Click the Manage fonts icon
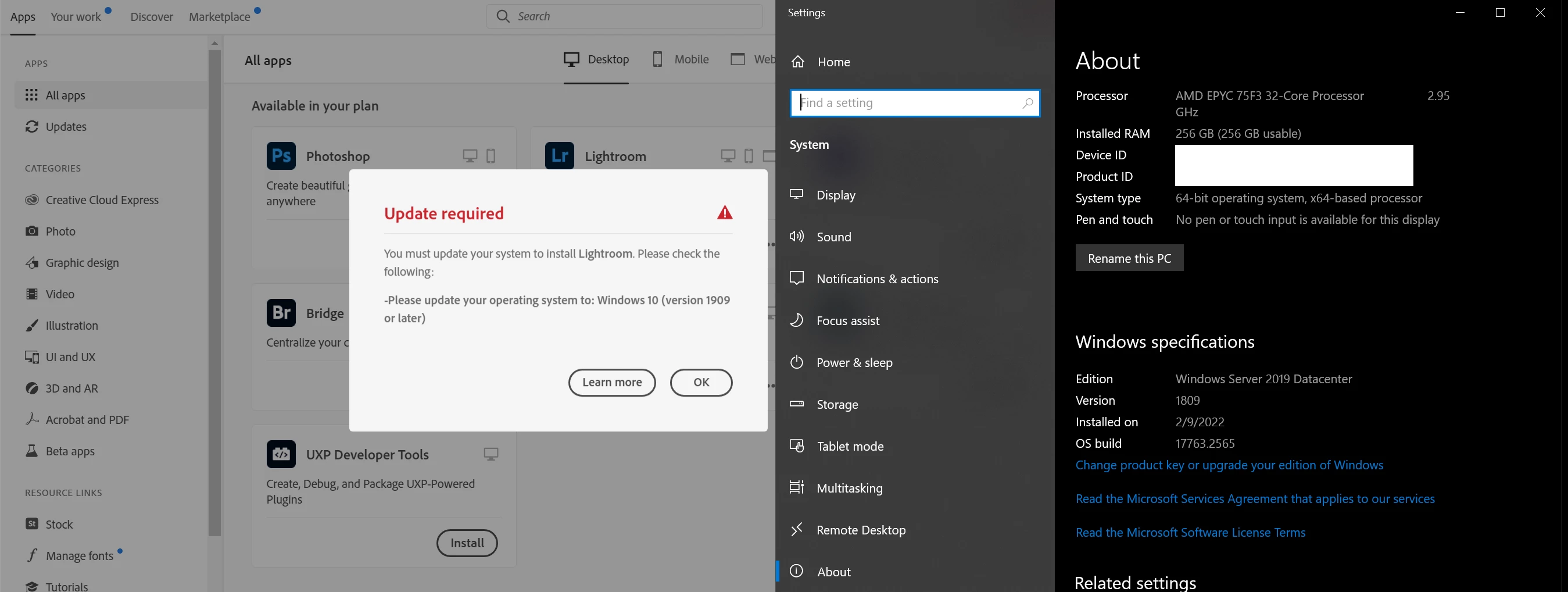 coord(31,555)
